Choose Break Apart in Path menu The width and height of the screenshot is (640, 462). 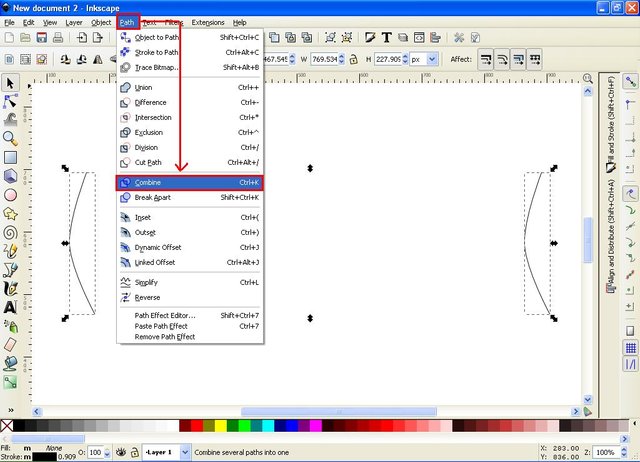(x=190, y=198)
